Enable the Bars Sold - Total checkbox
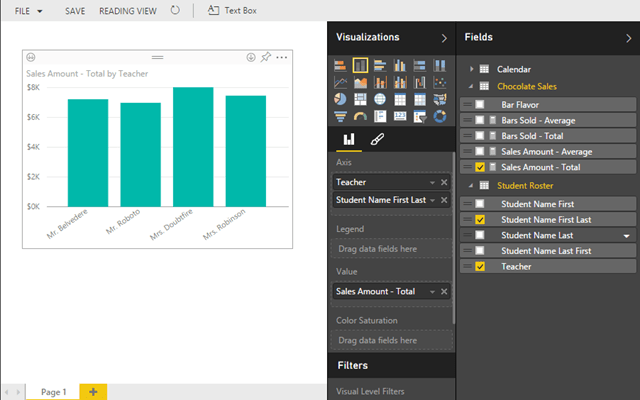The height and width of the screenshot is (400, 640). coord(480,136)
